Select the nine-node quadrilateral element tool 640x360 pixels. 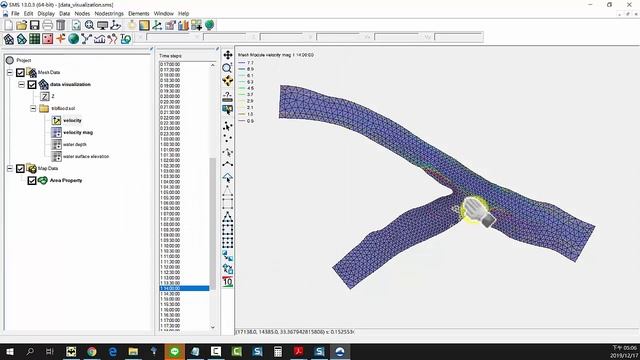[x=228, y=242]
